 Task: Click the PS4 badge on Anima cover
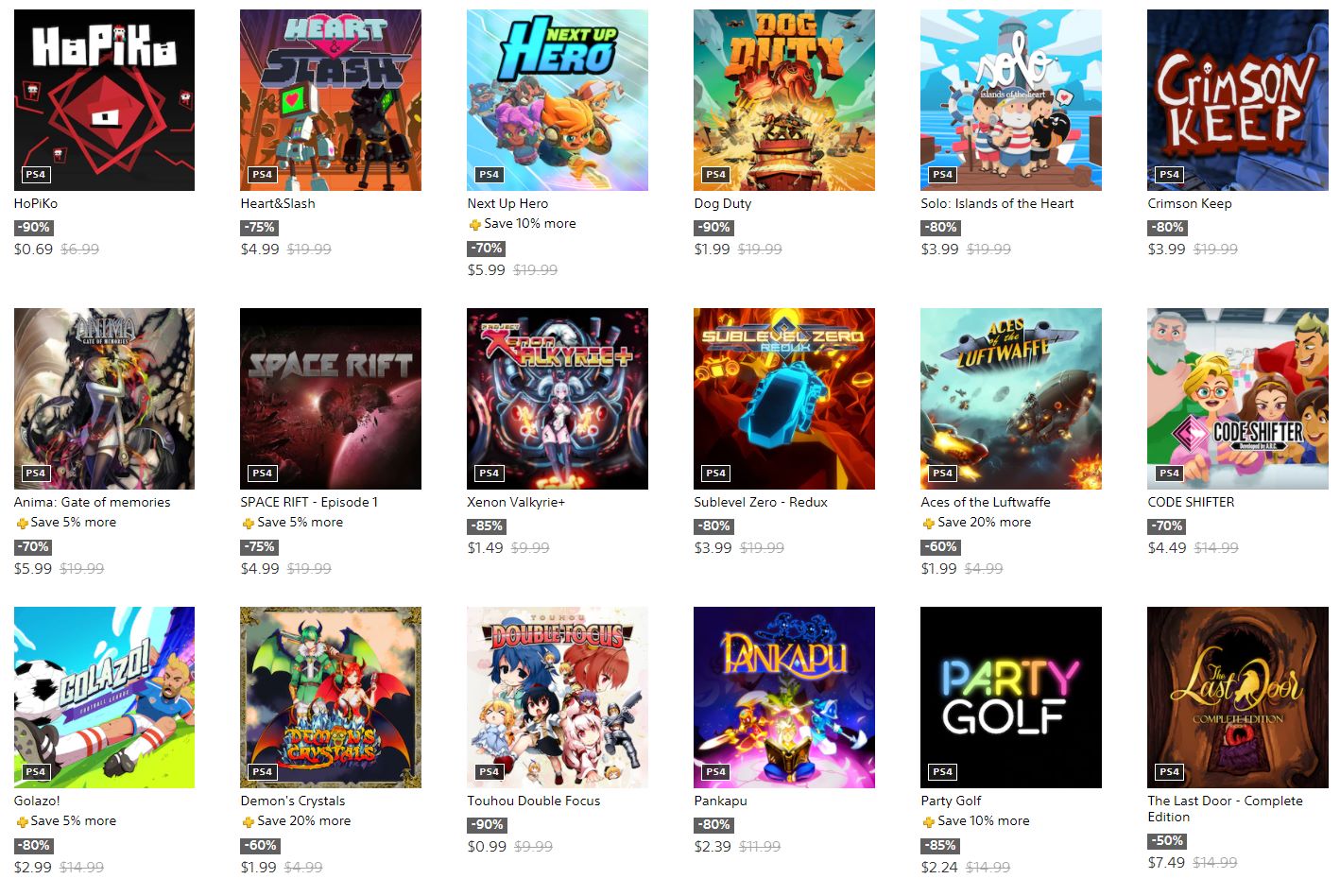pyautogui.click(x=36, y=473)
